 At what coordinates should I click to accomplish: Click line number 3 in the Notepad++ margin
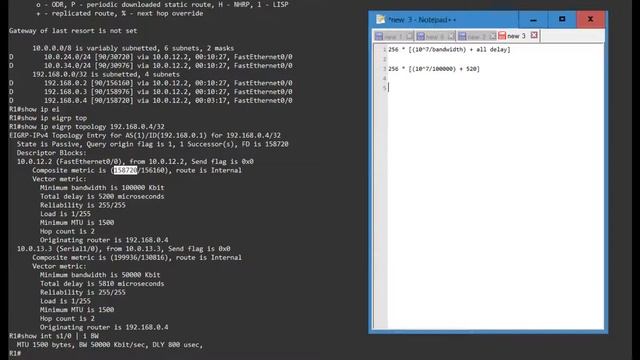pyautogui.click(x=384, y=69)
